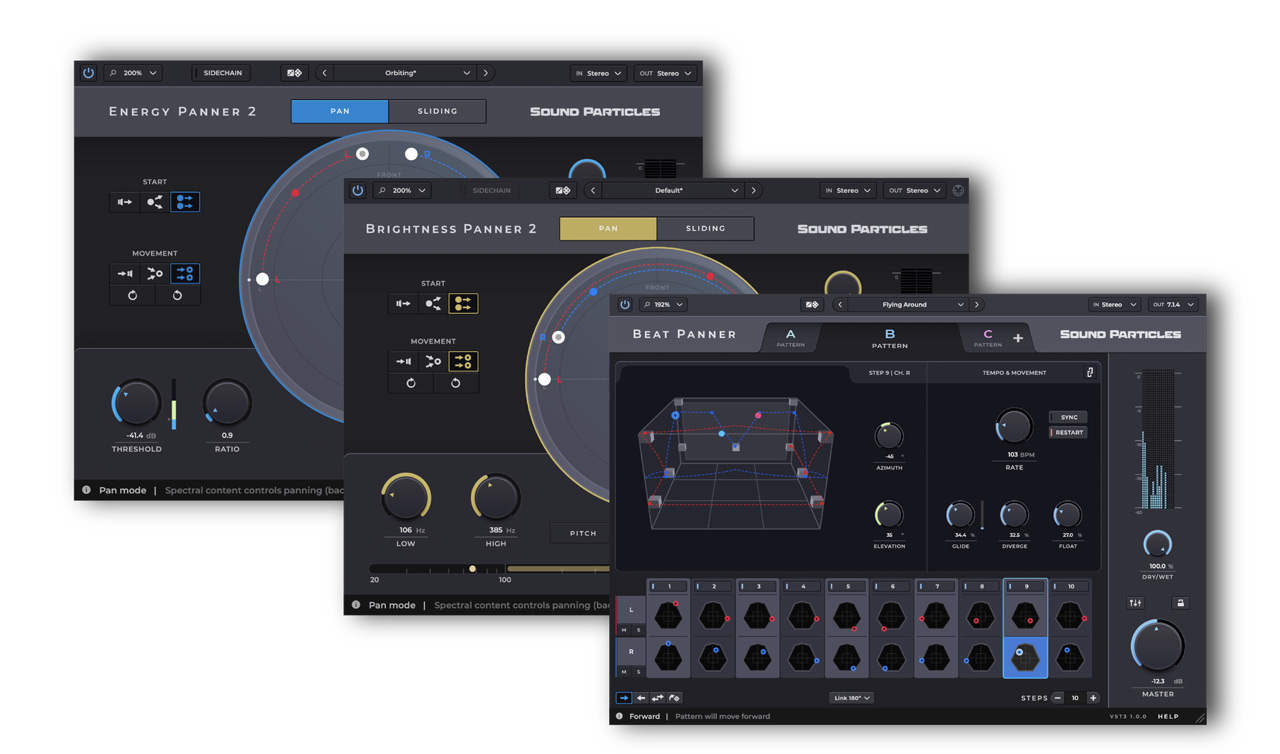1280x754 pixels.
Task: Open the Flying Around preset dropdown
Action: pos(908,305)
